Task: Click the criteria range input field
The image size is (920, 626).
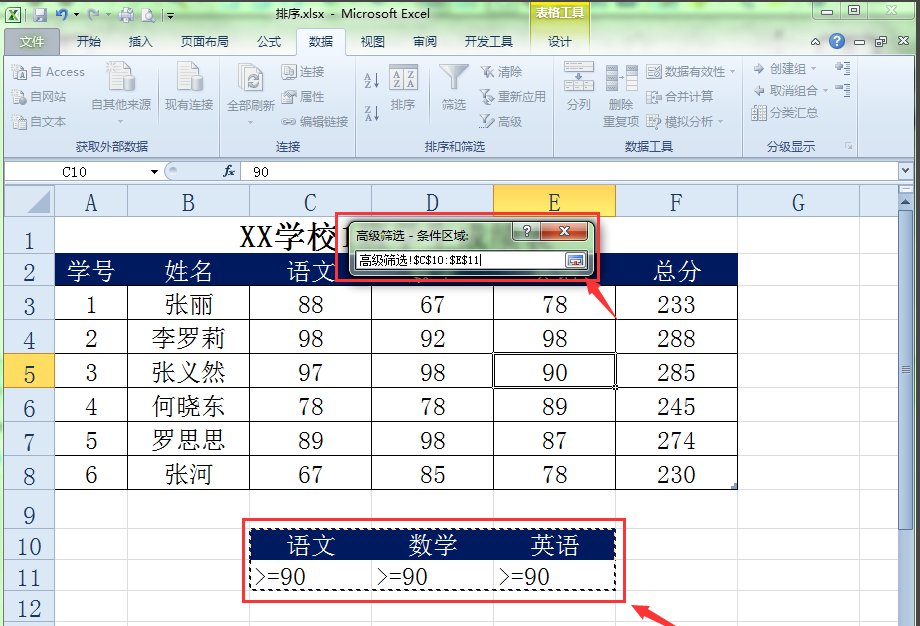Action: 459,260
